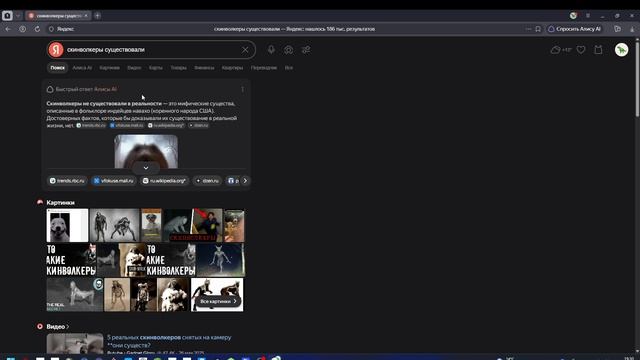This screenshot has width=640, height=360.
Task: Click the red Yandex logo
Action: coord(56,50)
